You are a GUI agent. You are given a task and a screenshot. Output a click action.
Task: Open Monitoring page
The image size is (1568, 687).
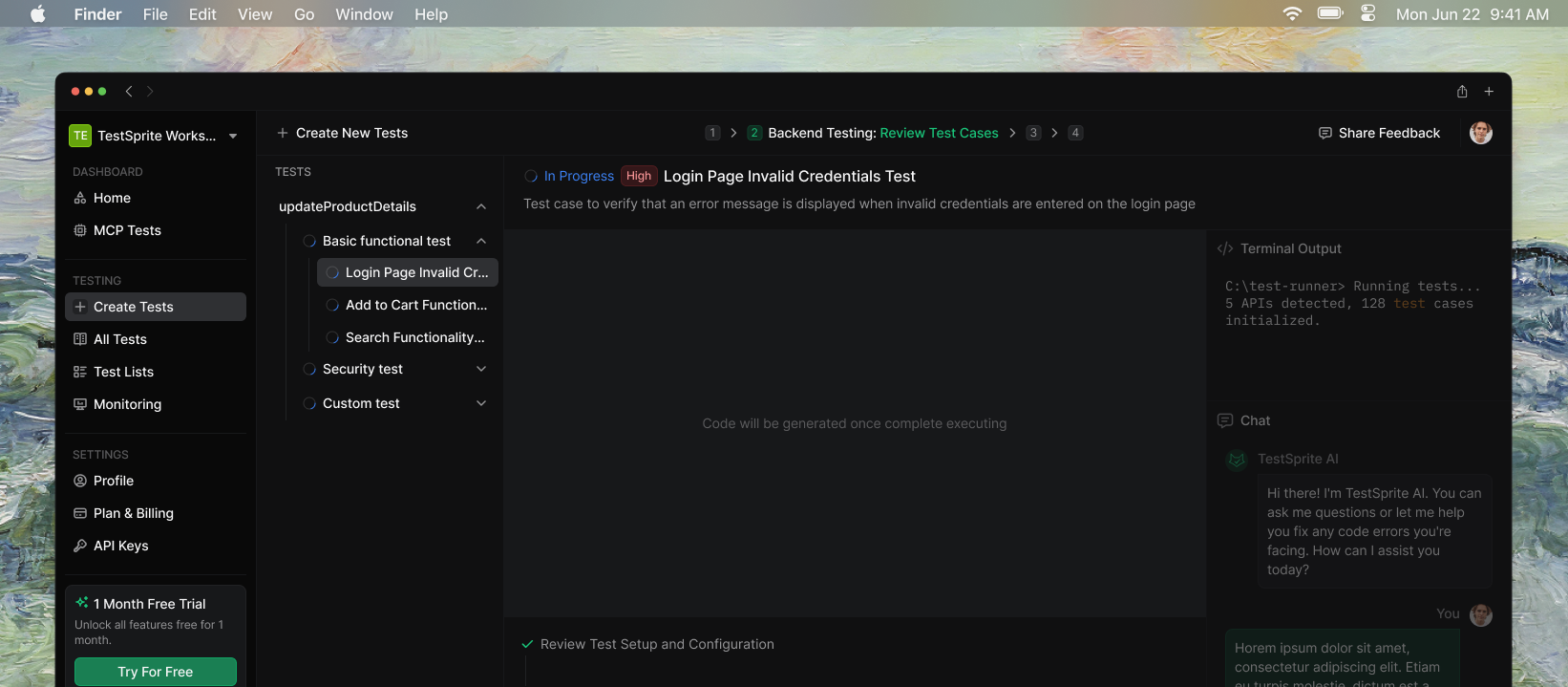tap(156, 404)
